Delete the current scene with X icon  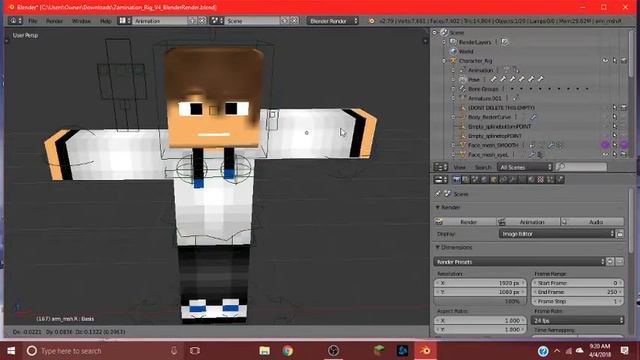pos(294,20)
